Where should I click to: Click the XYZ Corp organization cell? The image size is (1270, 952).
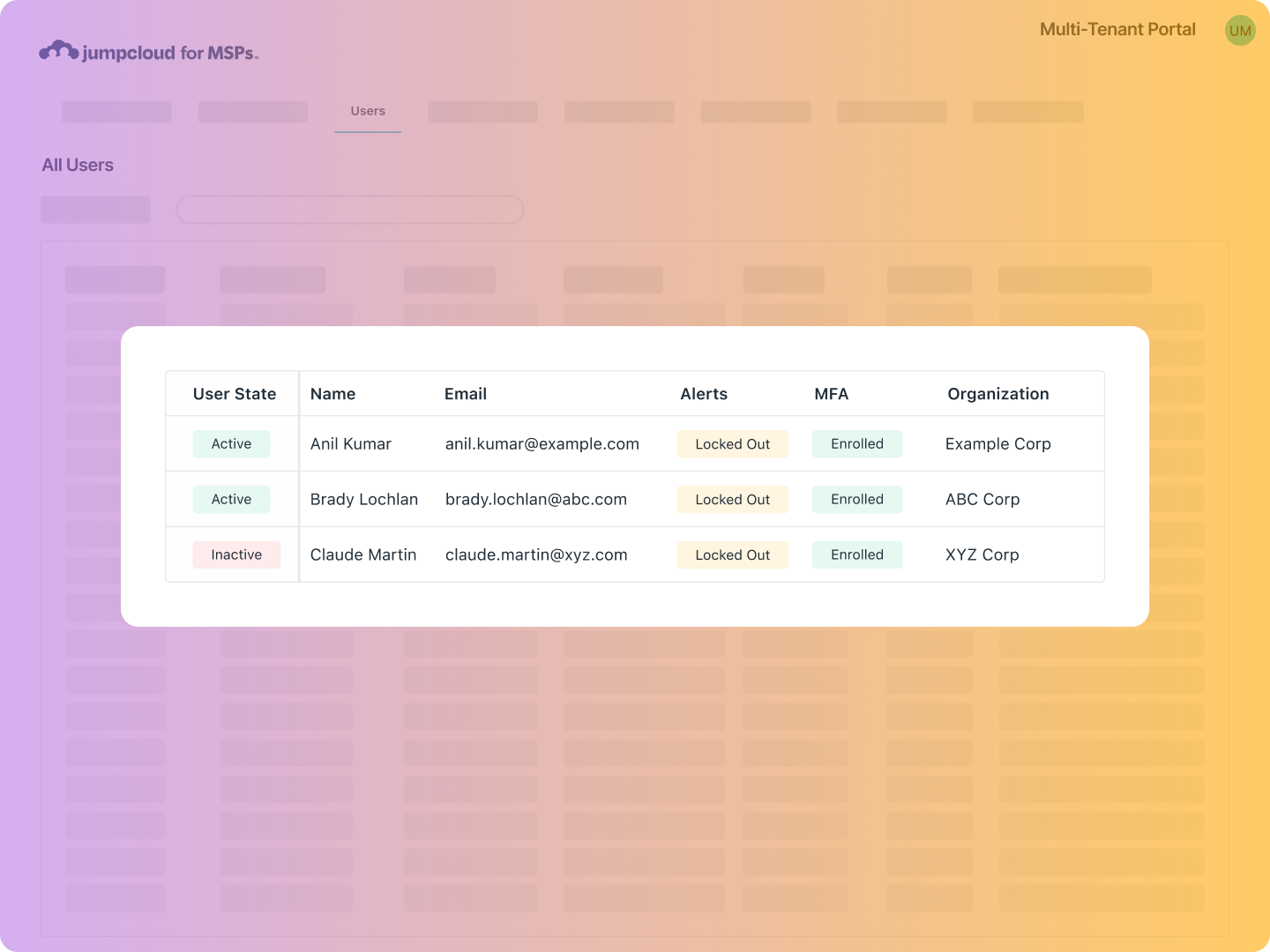(982, 555)
